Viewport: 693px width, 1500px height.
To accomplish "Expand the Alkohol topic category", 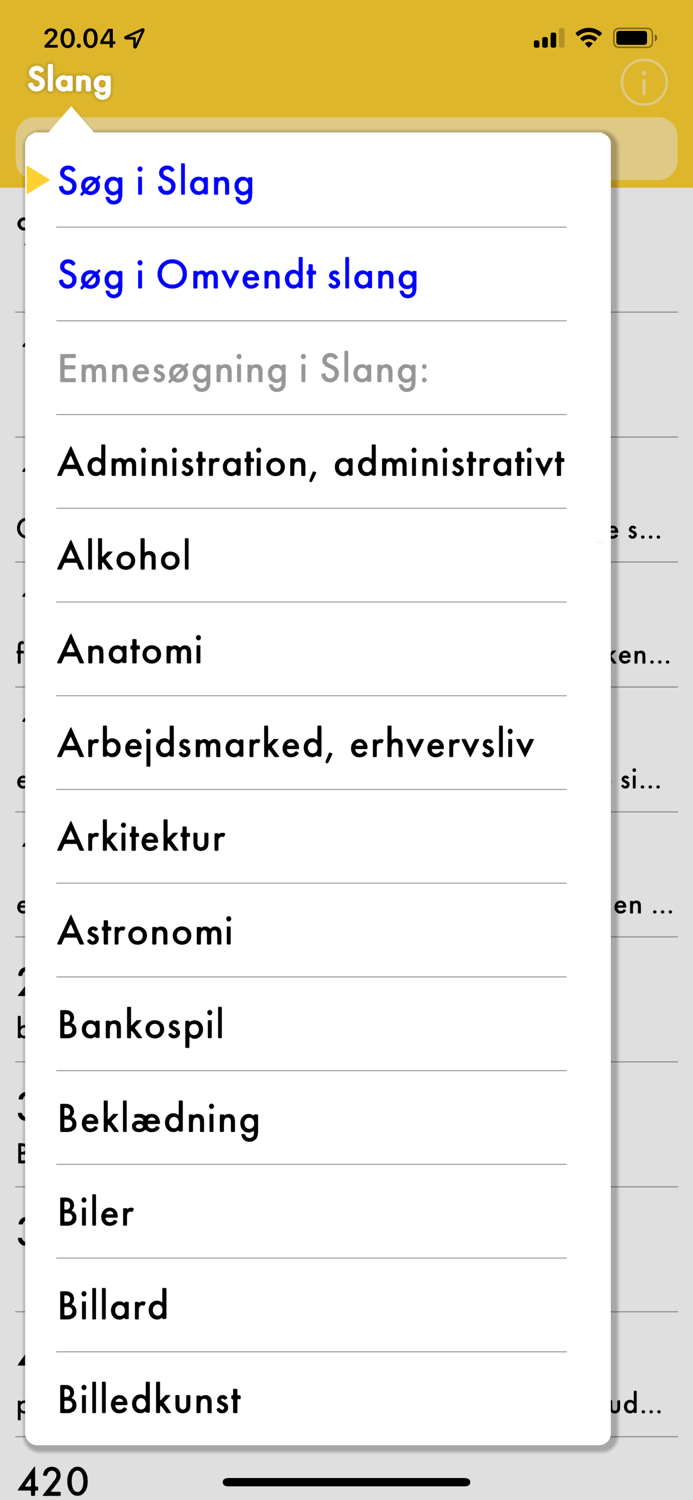I will point(123,556).
